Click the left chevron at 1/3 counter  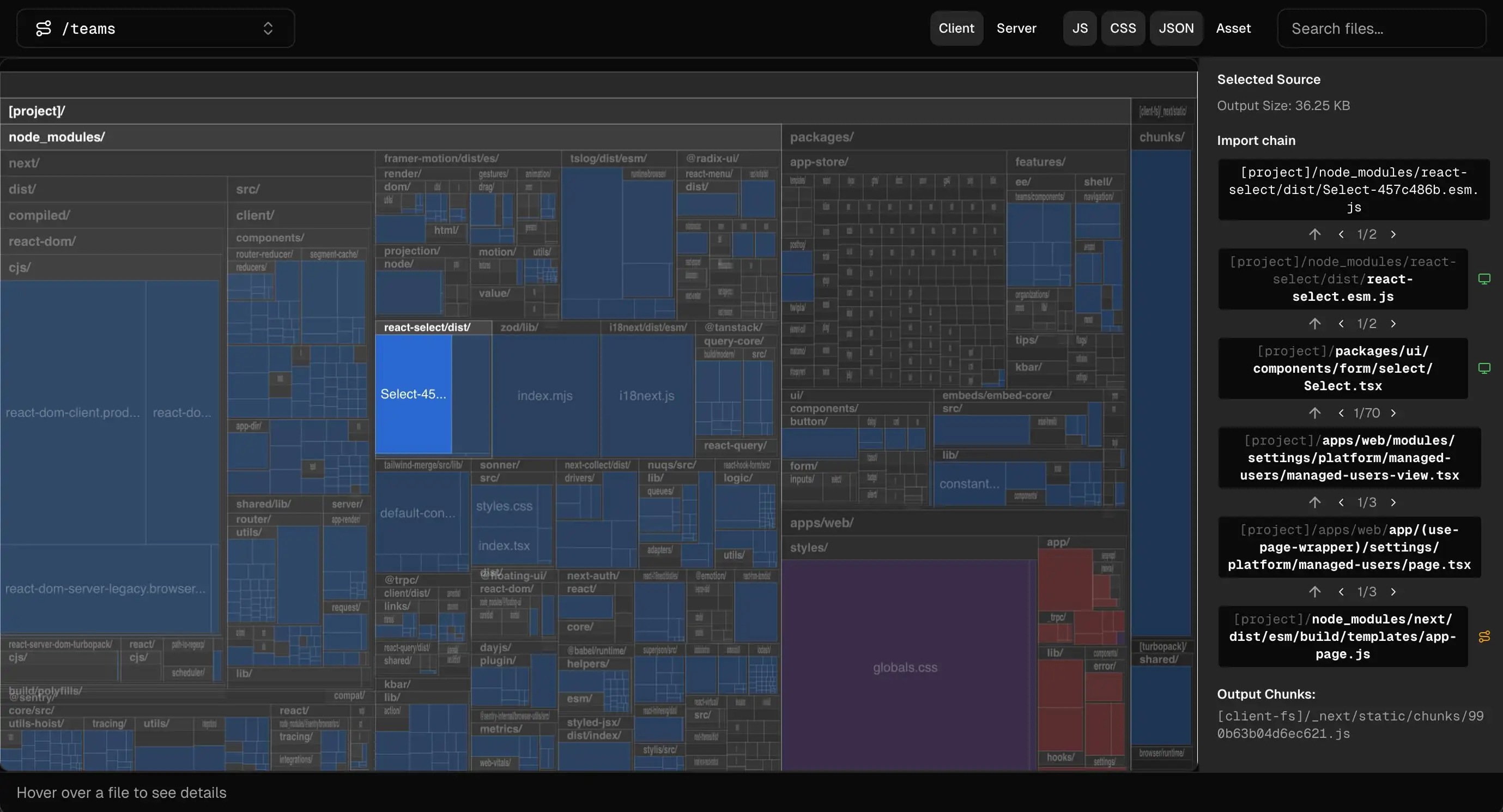1341,502
